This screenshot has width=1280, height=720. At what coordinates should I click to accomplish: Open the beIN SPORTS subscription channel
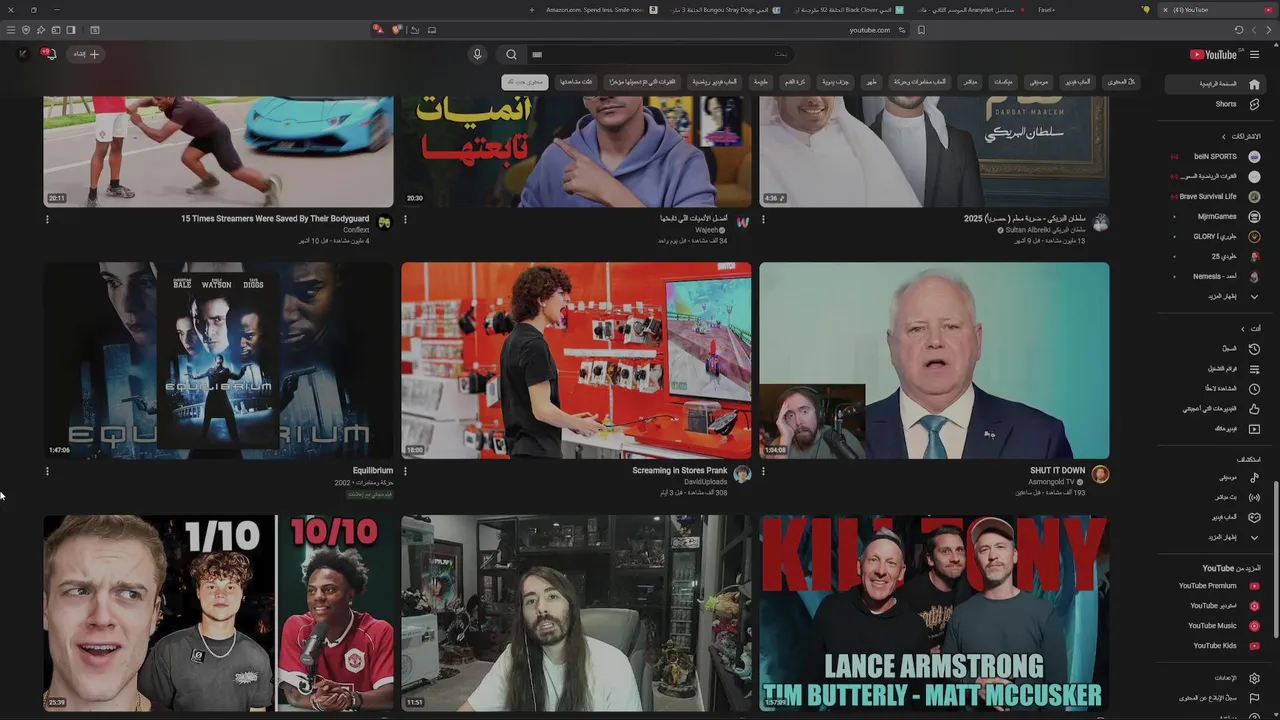pyautogui.click(x=1214, y=156)
